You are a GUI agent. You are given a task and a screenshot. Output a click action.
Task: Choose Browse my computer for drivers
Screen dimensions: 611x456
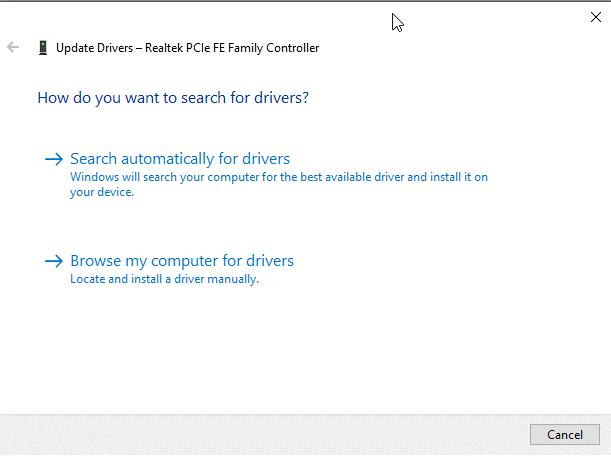coord(182,261)
